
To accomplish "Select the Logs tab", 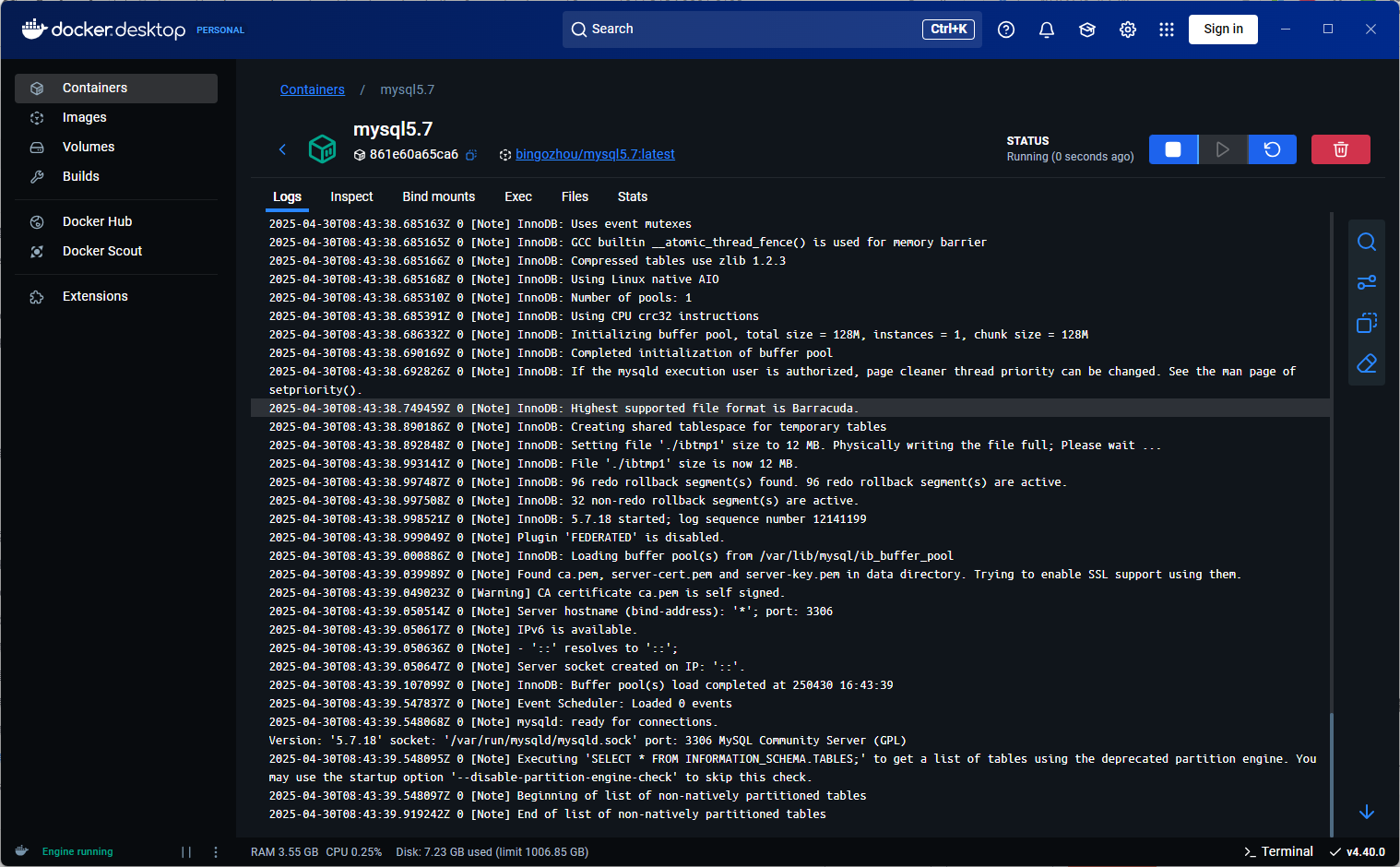I will pos(287,196).
